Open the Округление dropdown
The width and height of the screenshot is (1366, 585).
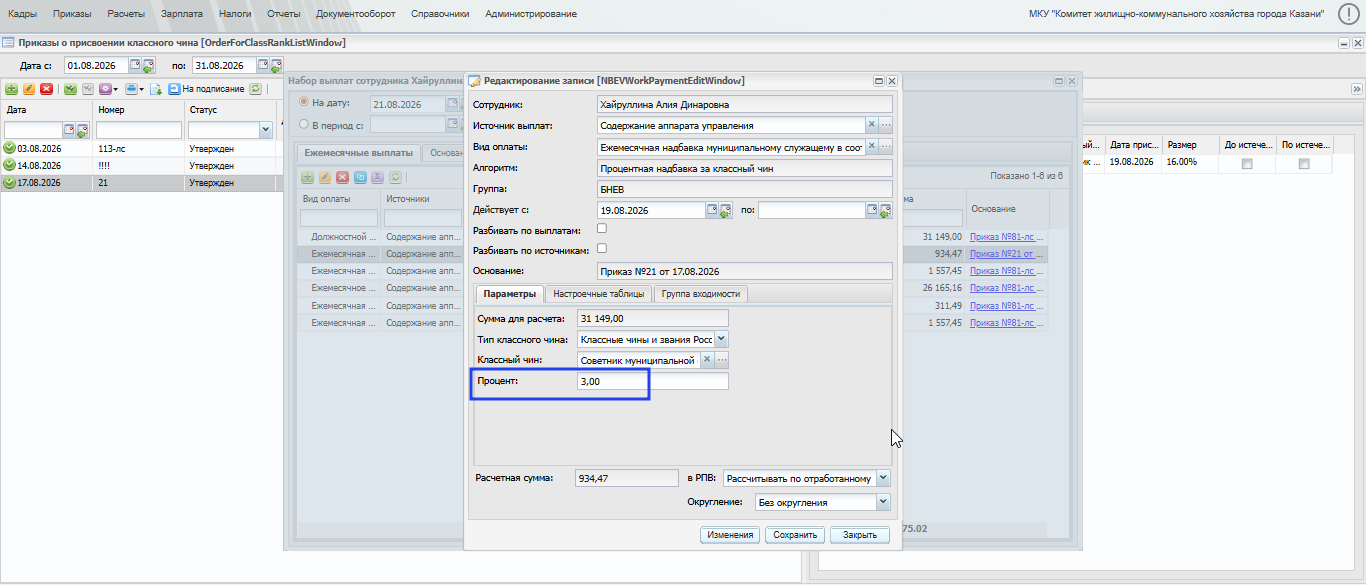click(x=883, y=502)
